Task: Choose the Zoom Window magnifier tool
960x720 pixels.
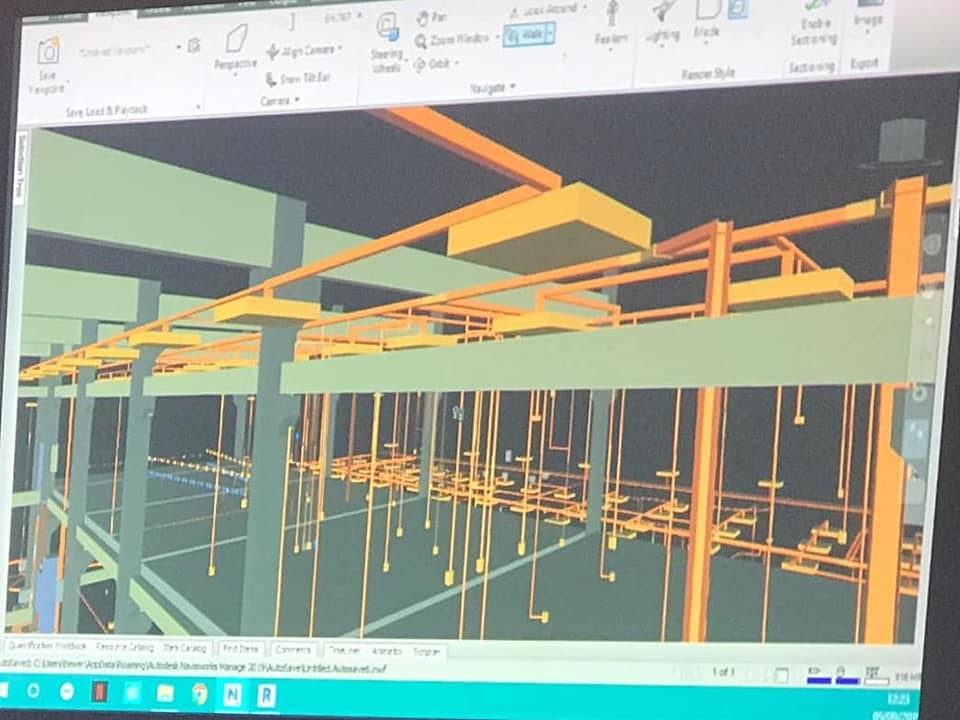Action: point(451,40)
